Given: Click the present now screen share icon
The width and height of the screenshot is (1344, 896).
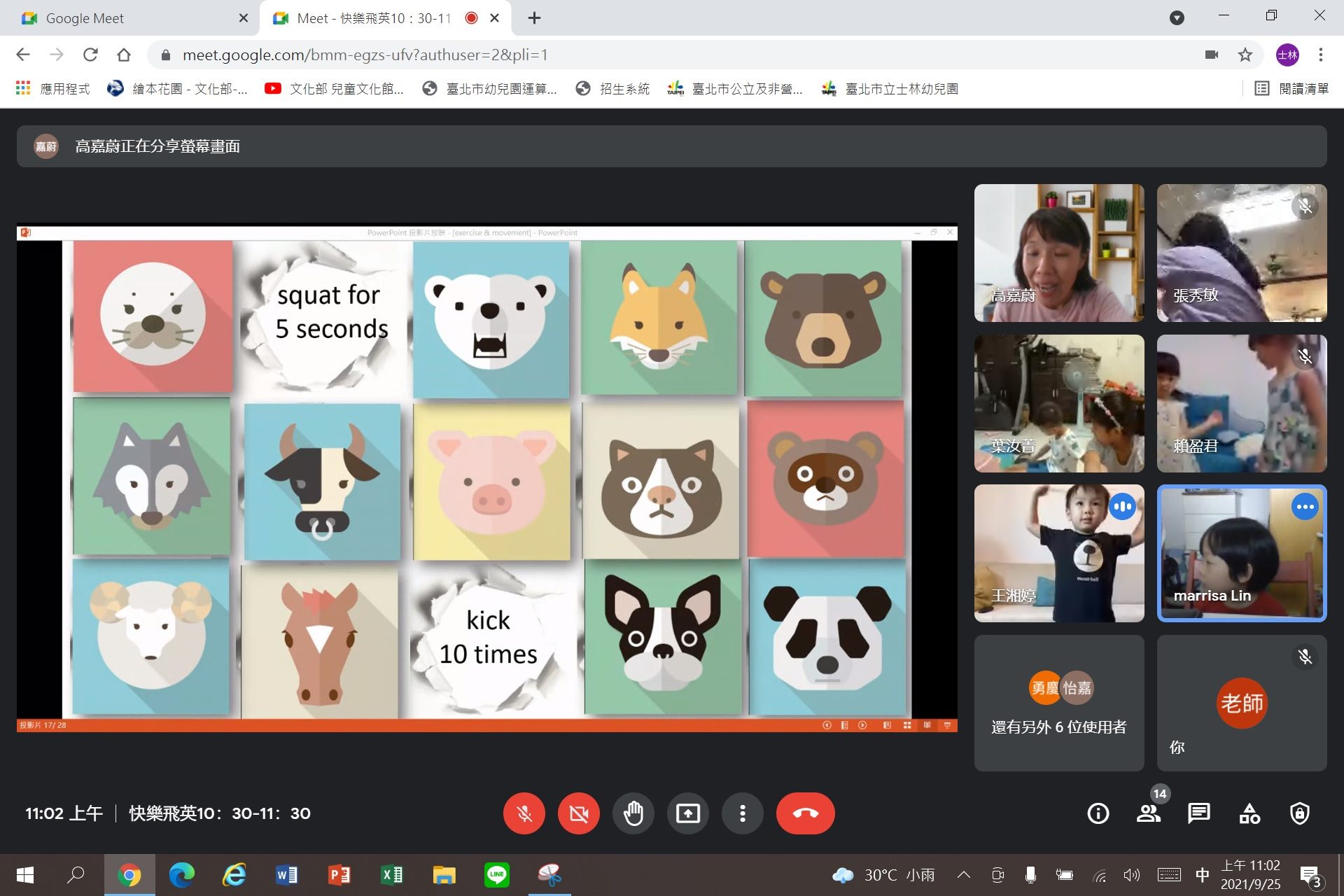Looking at the screenshot, I should tap(688, 813).
